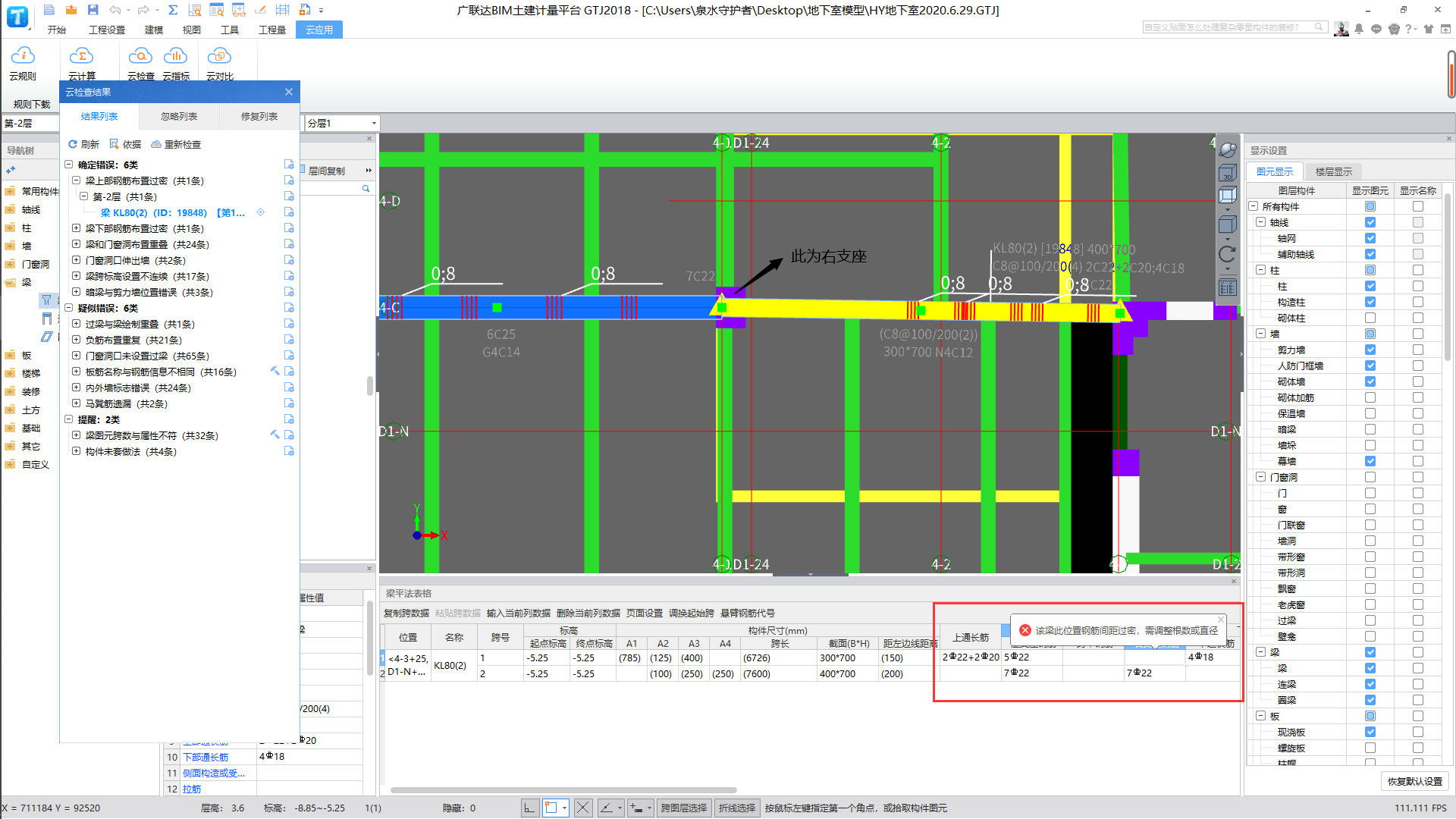The image size is (1456, 819).
Task: Click 折线选择 in the status bar
Action: point(737,808)
